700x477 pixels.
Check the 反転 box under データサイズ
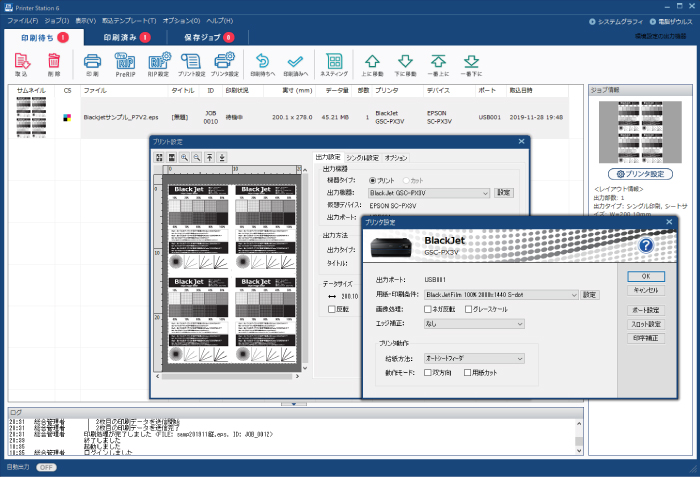click(x=332, y=309)
